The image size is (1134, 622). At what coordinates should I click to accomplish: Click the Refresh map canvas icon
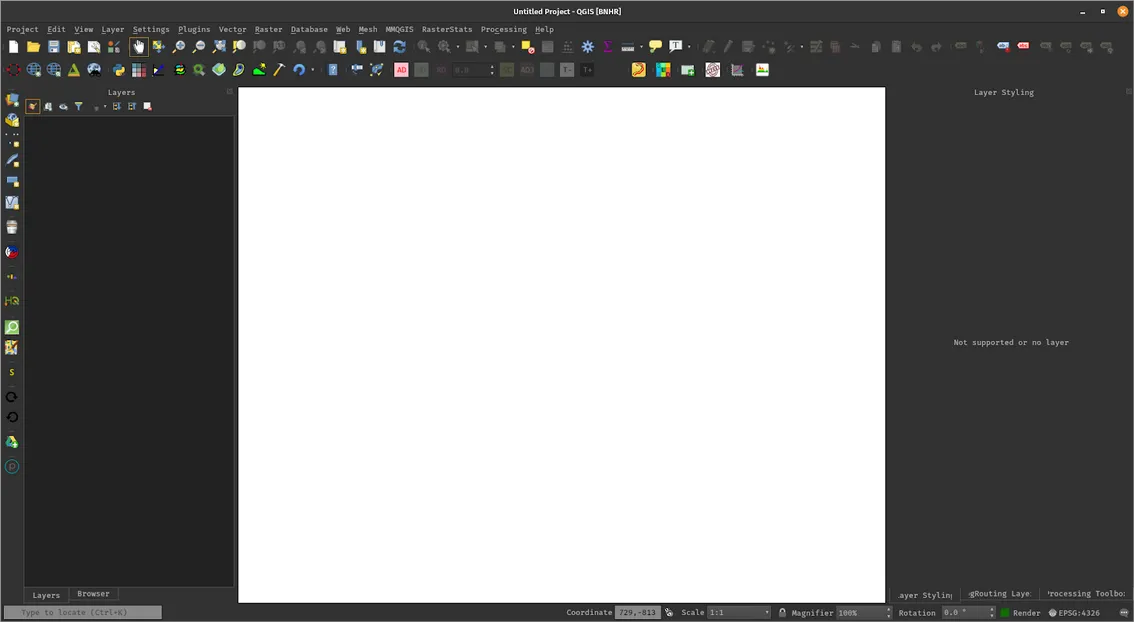399,46
